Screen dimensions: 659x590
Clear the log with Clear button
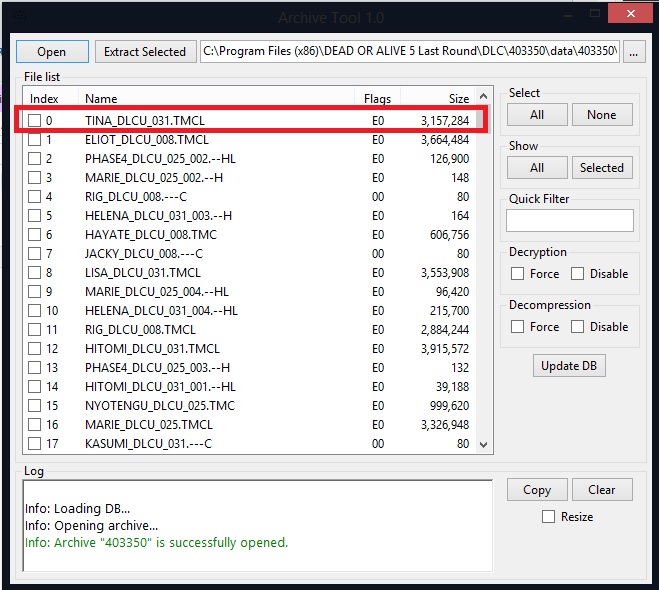click(x=602, y=490)
